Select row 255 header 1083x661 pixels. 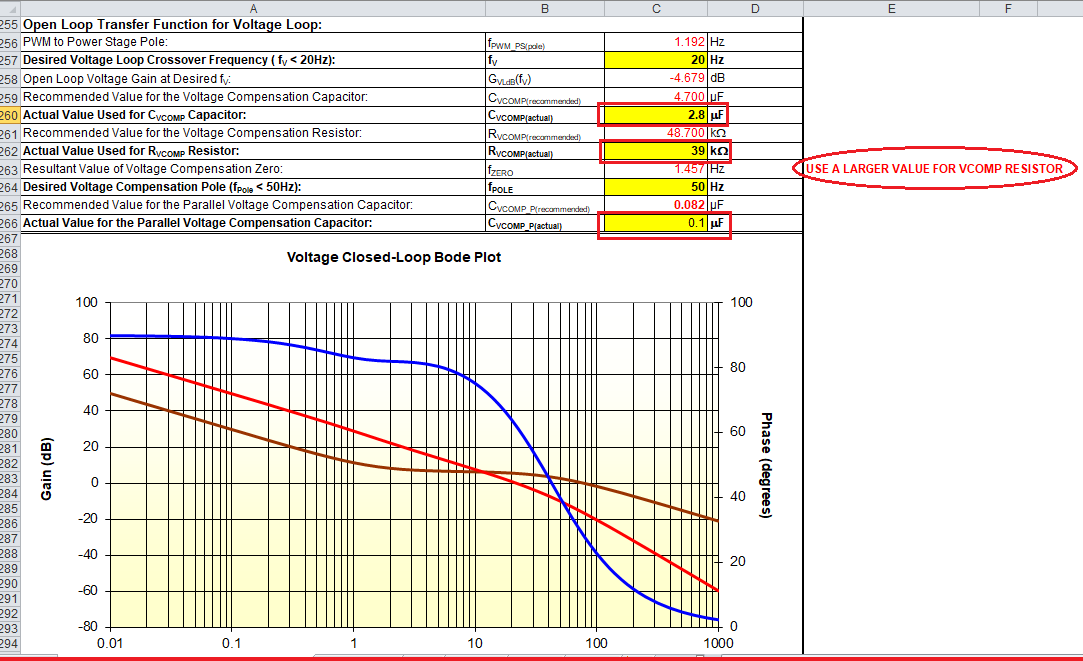pyautogui.click(x=10, y=25)
